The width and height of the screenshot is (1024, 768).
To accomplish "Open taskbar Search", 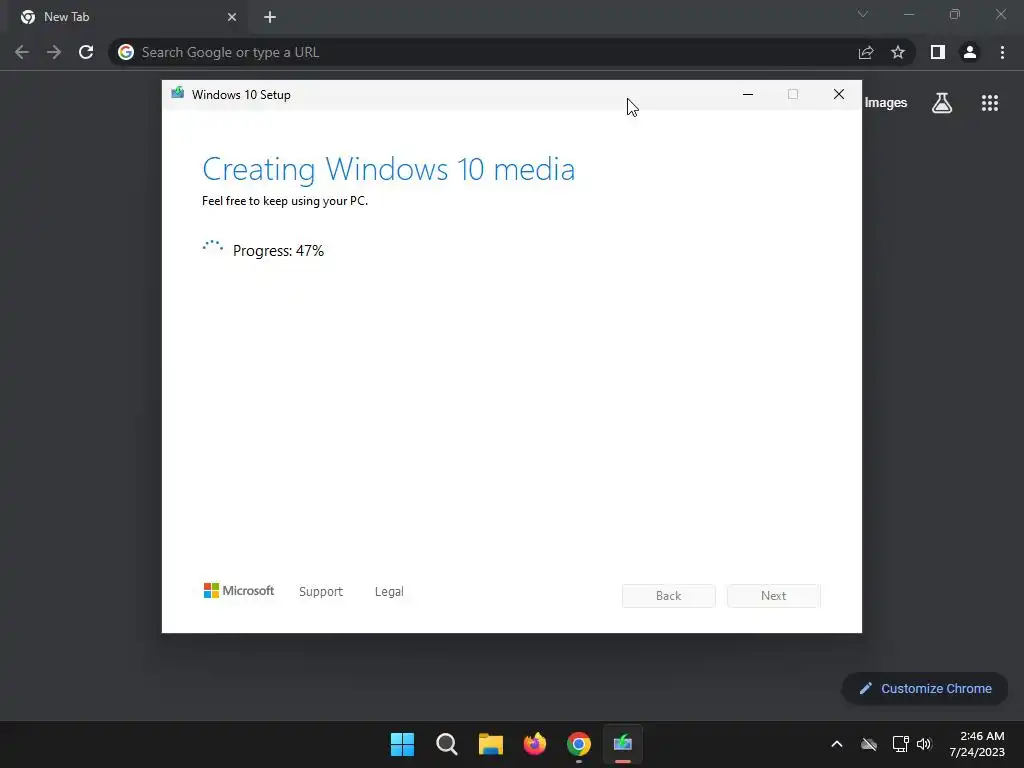I will pos(447,744).
